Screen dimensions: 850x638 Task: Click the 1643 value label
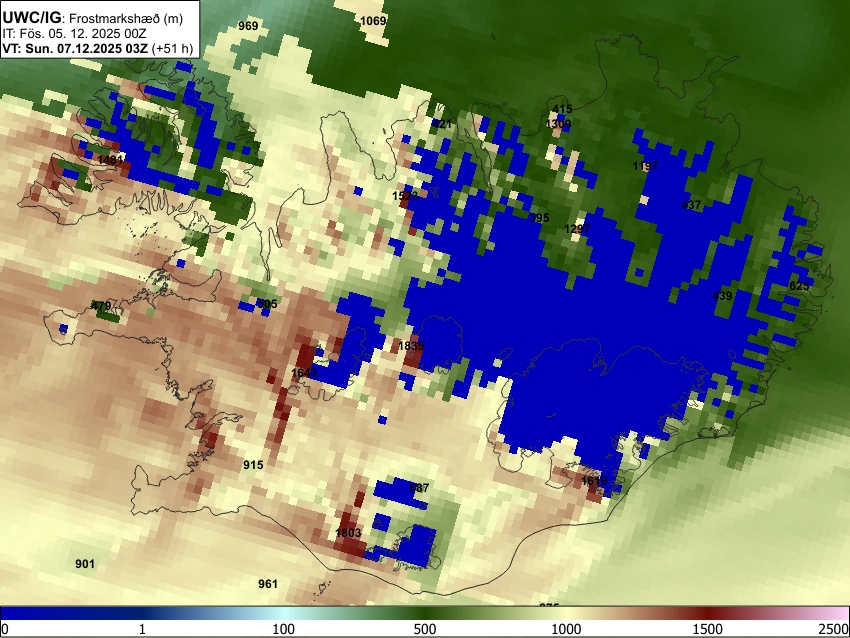click(x=304, y=372)
